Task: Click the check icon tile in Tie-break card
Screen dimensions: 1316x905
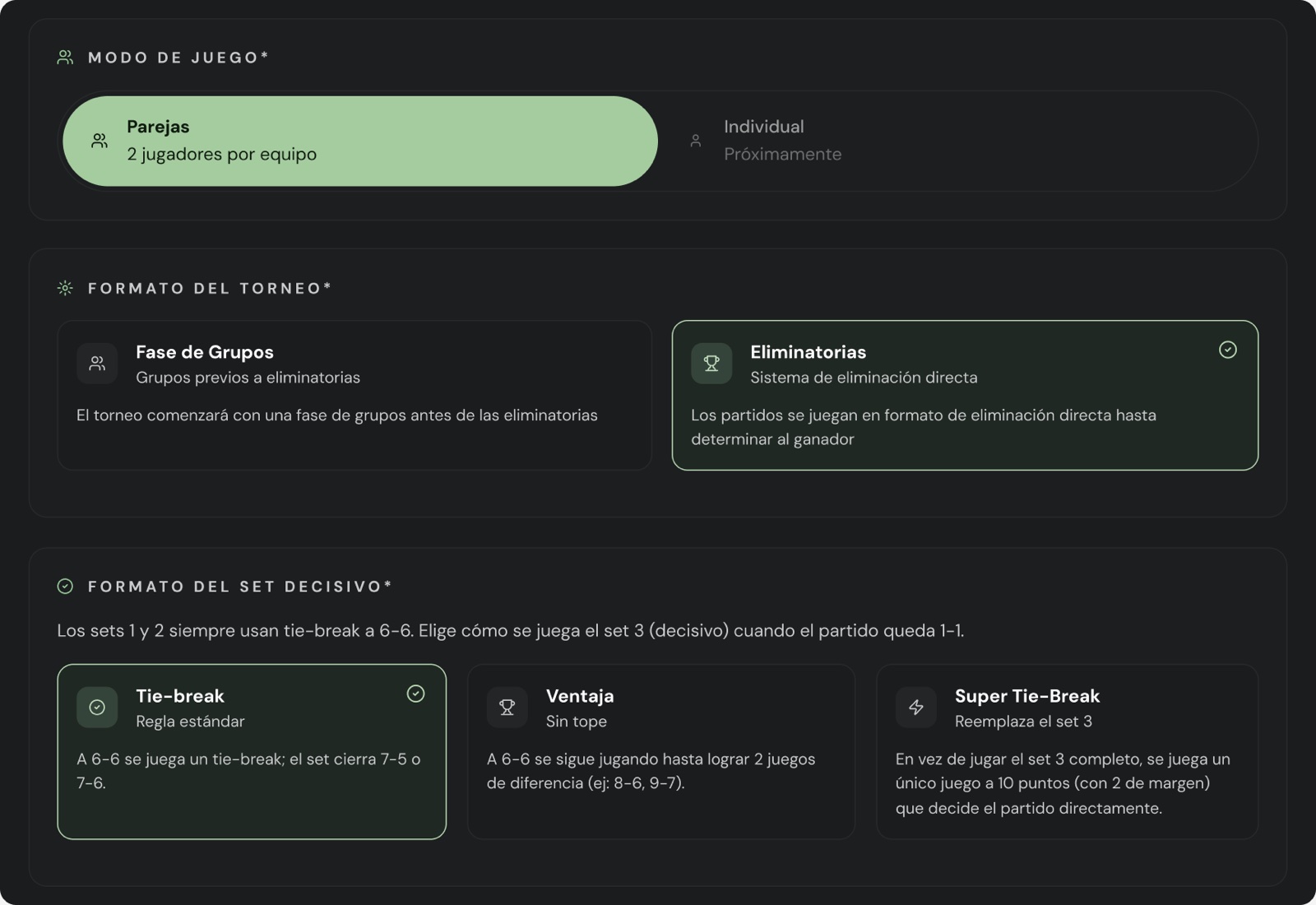Action: coord(97,708)
